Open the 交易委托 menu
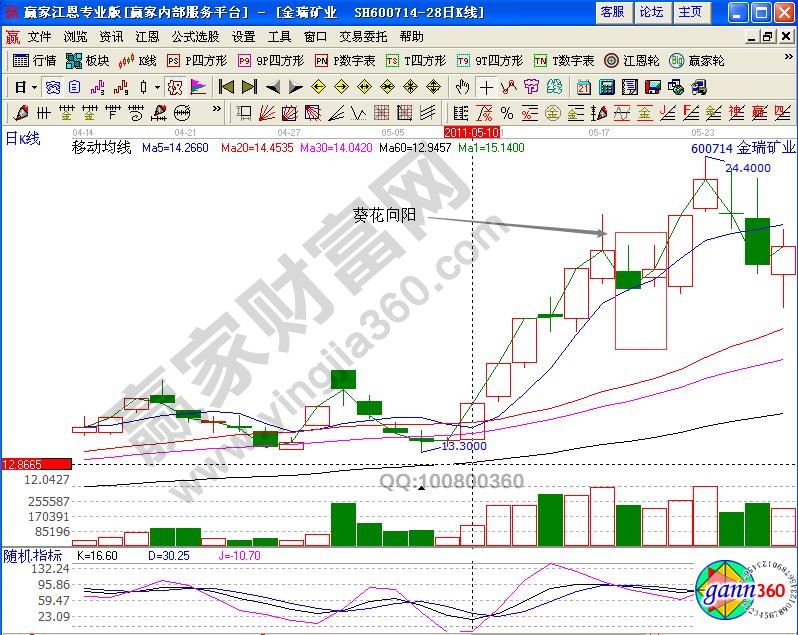798x635 pixels. pyautogui.click(x=364, y=36)
